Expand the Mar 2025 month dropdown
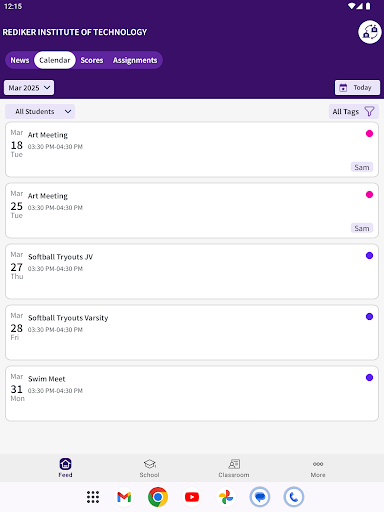Viewport: 384px width, 512px height. pyautogui.click(x=29, y=88)
